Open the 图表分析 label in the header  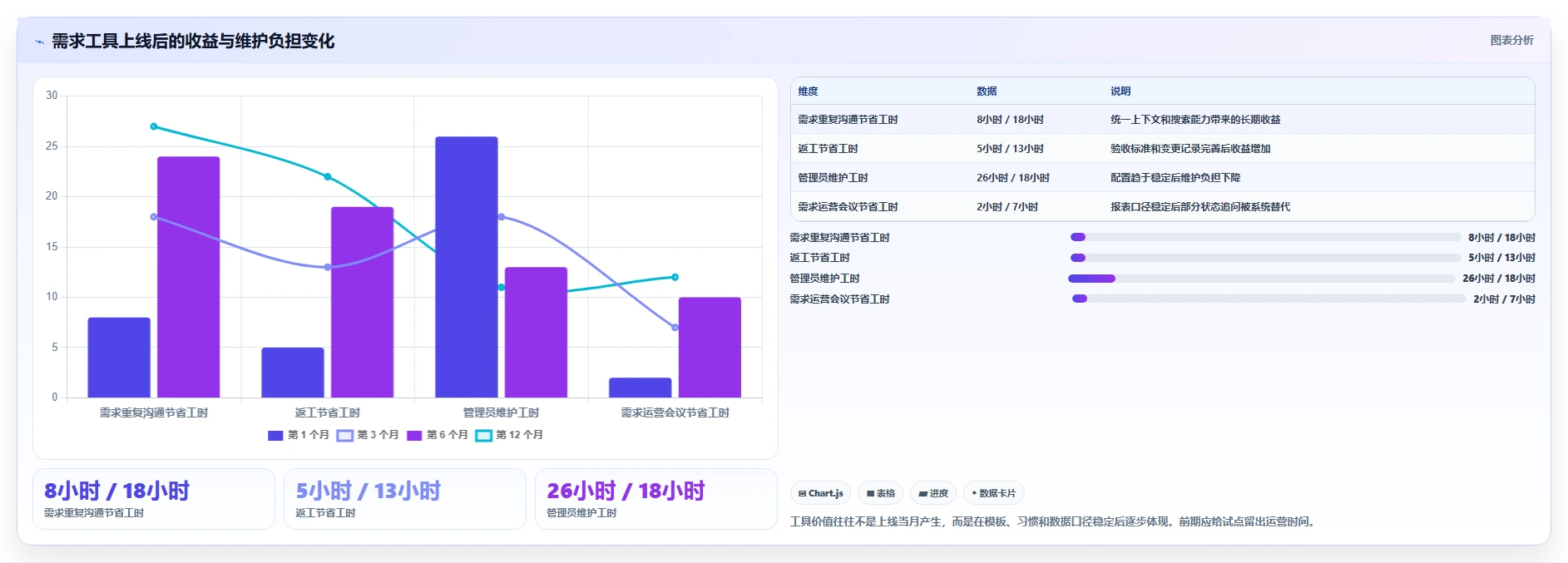point(1511,40)
